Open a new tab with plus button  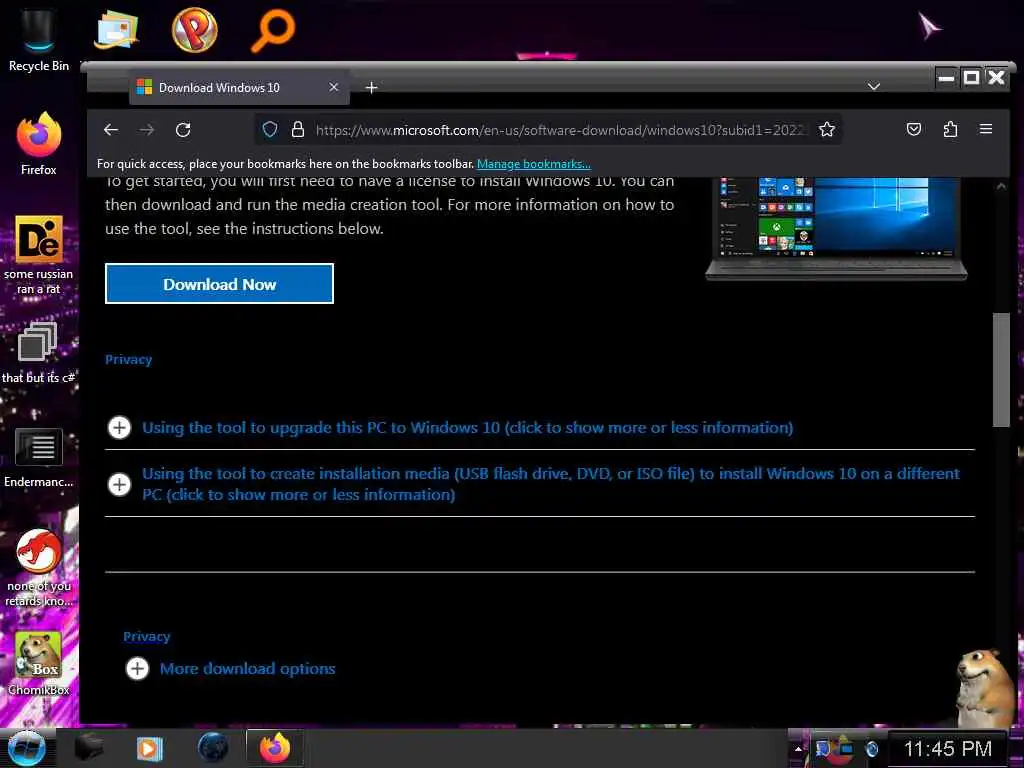tap(372, 88)
